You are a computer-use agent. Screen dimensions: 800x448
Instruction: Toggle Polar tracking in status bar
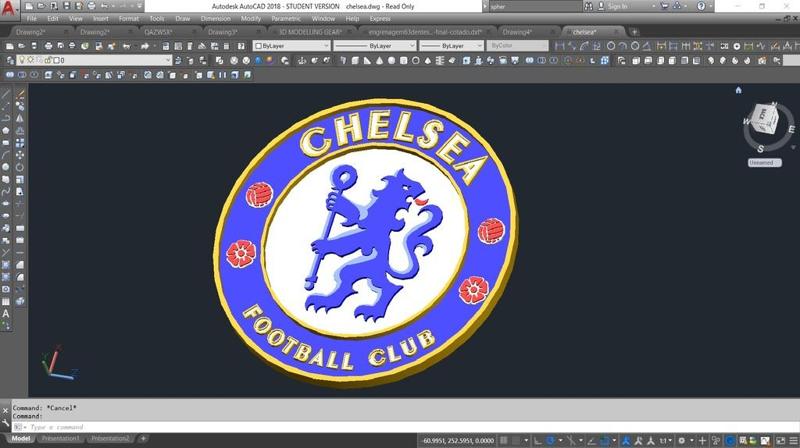click(x=551, y=440)
